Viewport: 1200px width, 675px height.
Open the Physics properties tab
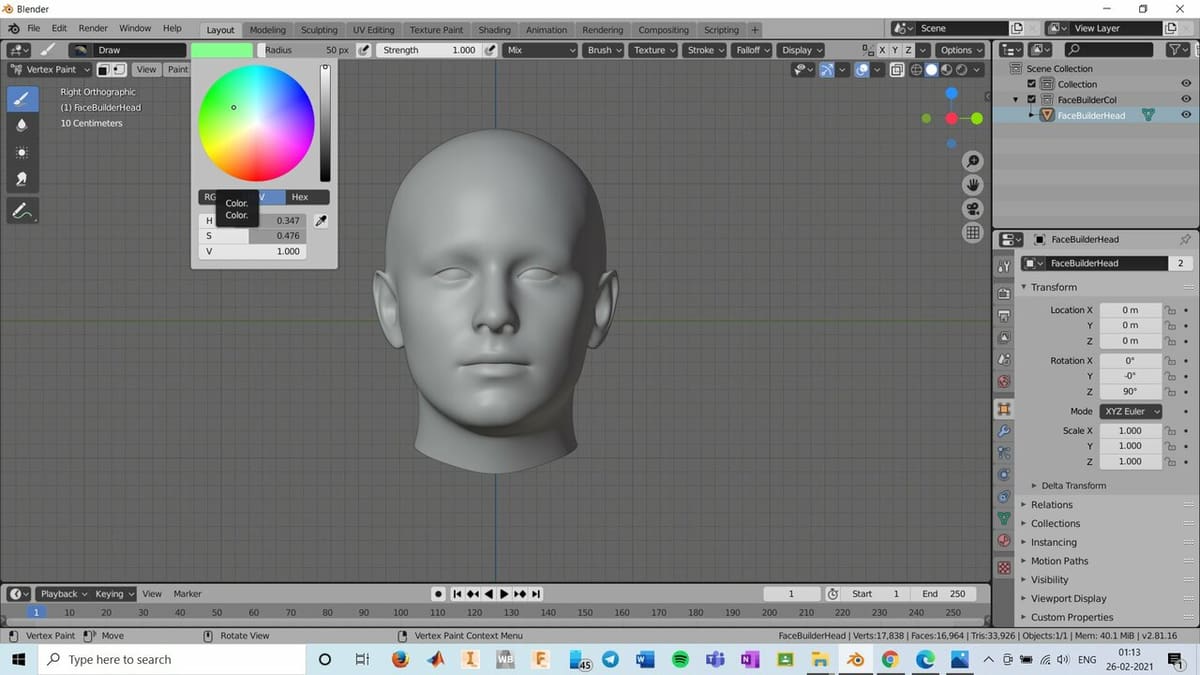(1004, 474)
